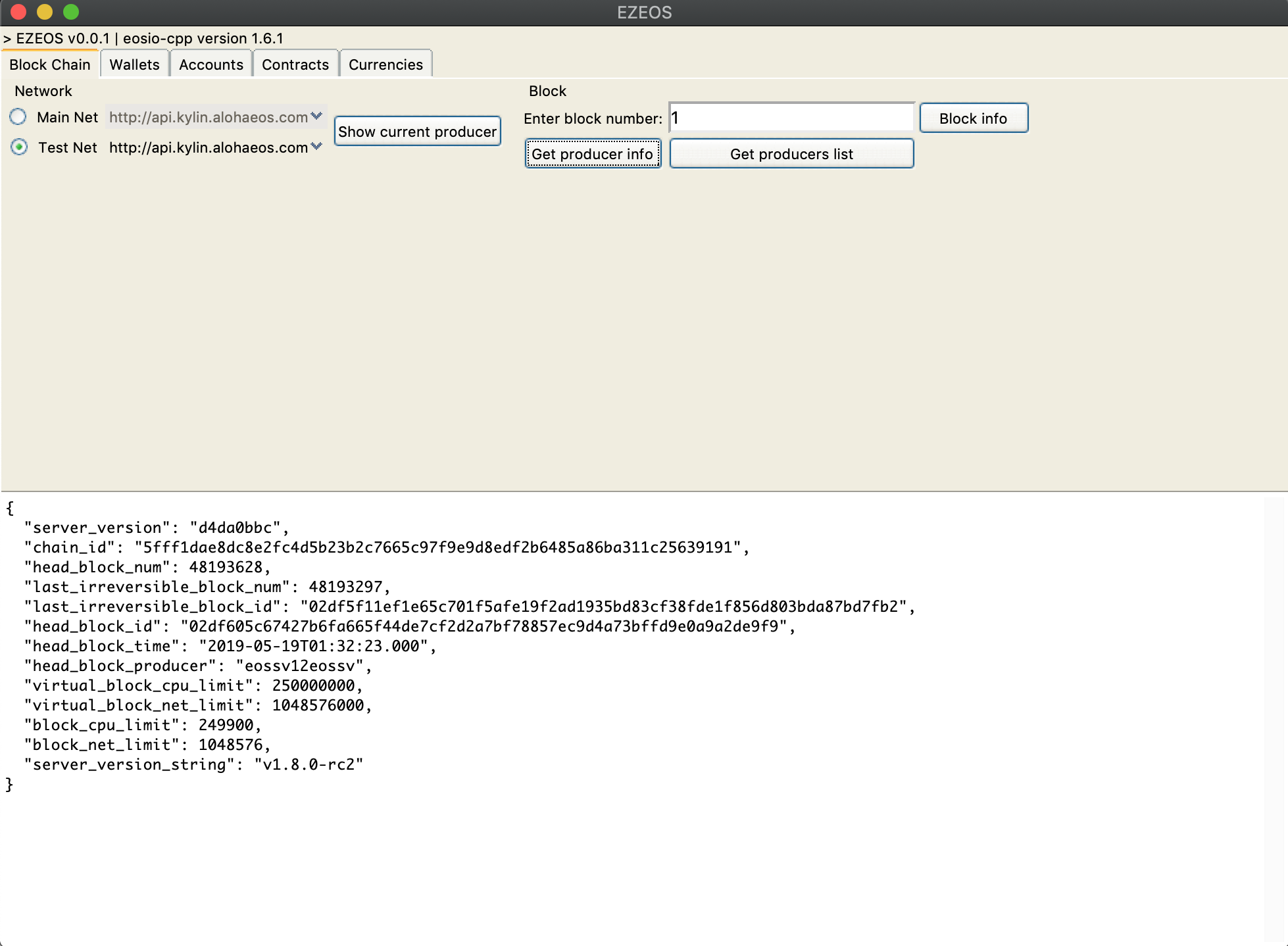Open the Currencies tab
Screen dimensions: 1288x946
pyautogui.click(x=385, y=64)
